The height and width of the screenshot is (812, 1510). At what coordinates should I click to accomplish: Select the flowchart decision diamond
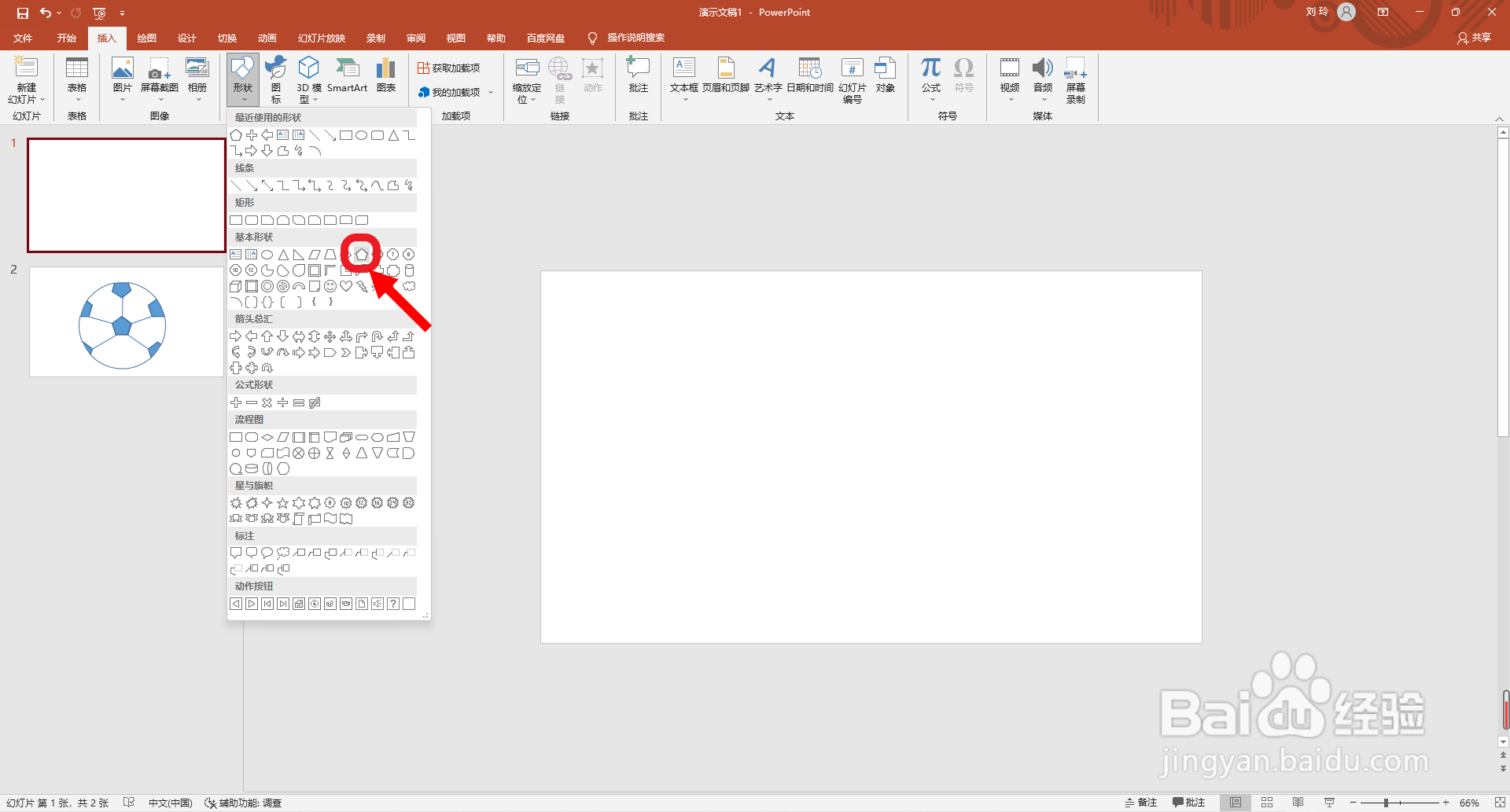click(267, 437)
